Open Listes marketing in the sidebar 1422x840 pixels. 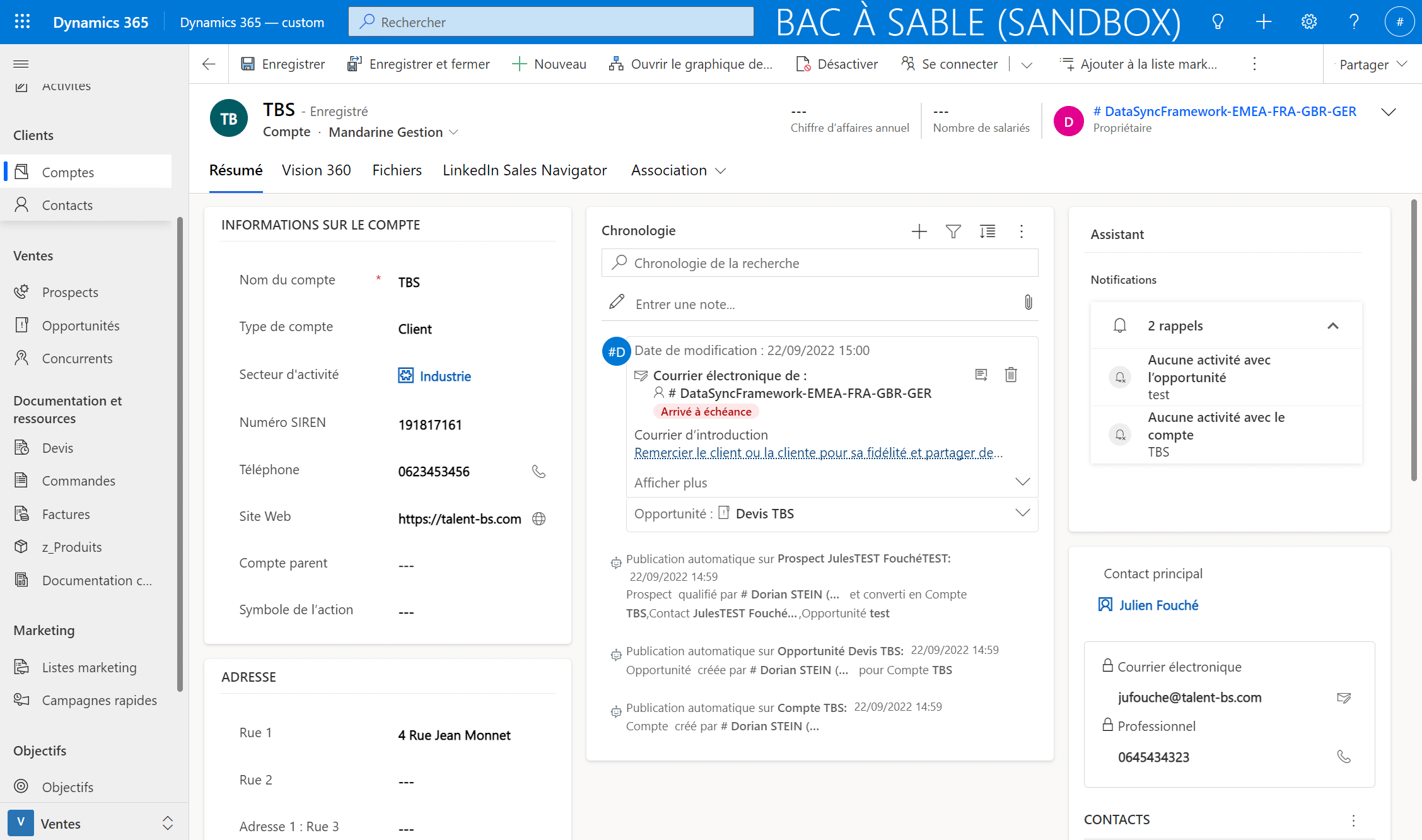coord(87,667)
